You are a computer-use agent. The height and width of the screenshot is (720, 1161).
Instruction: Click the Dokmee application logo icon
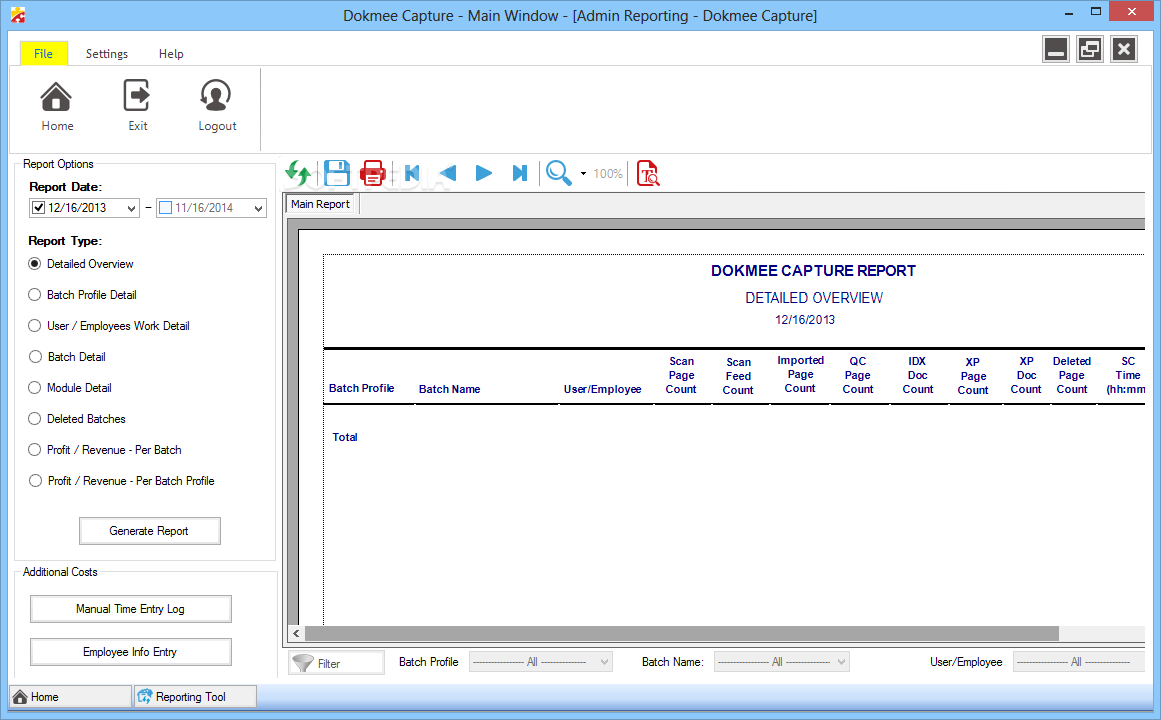pos(18,15)
